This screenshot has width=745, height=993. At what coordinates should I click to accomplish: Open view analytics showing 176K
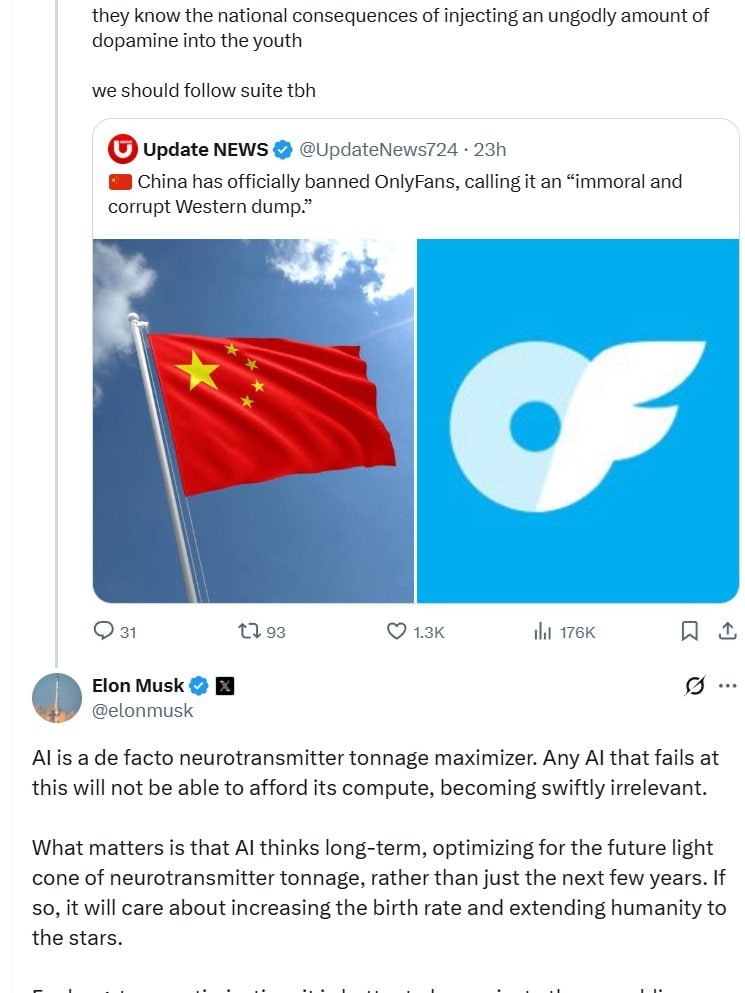pos(543,631)
